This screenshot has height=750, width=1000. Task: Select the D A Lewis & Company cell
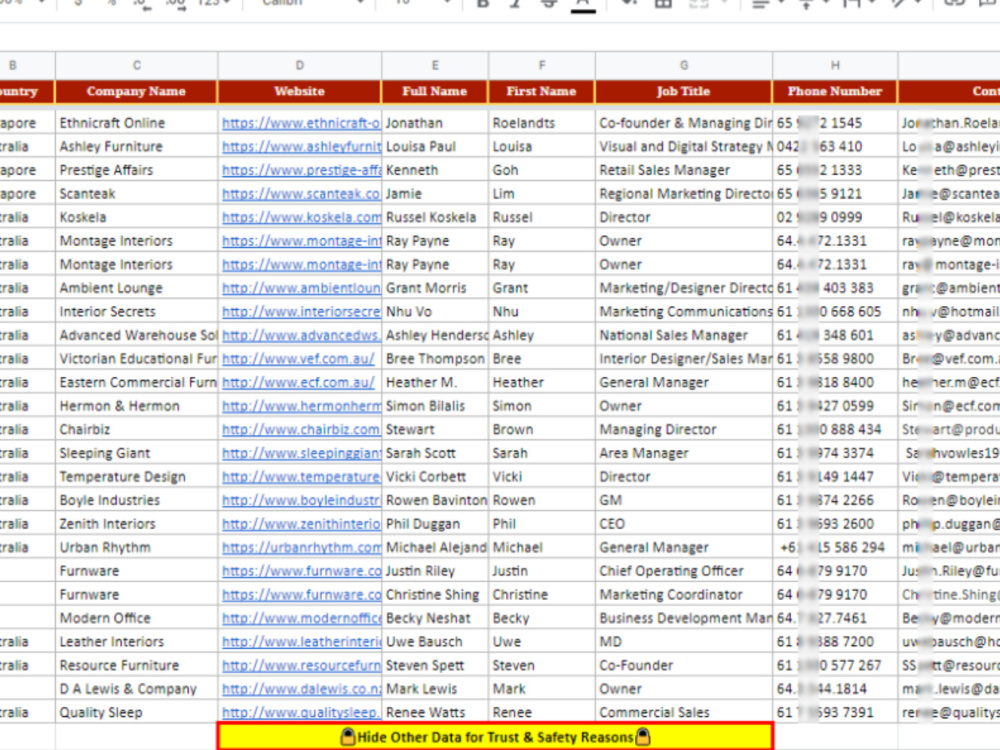pos(136,689)
